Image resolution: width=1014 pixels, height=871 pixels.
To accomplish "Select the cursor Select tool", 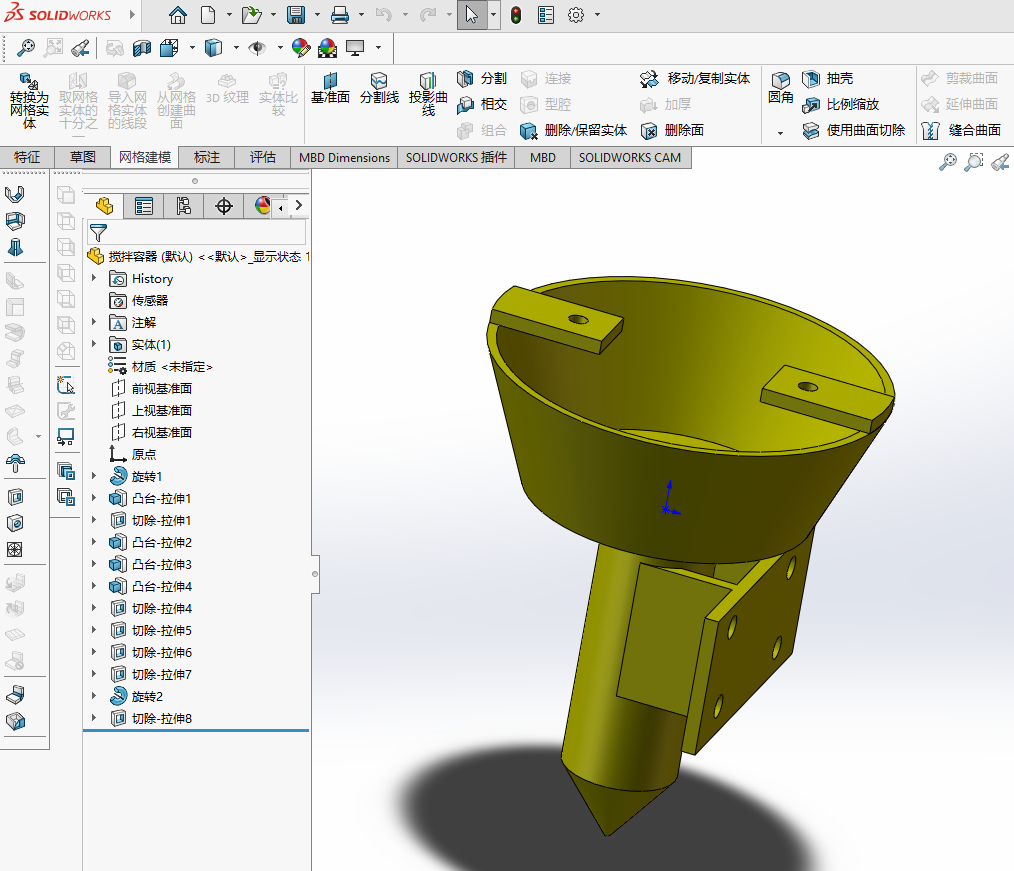I will pos(472,14).
